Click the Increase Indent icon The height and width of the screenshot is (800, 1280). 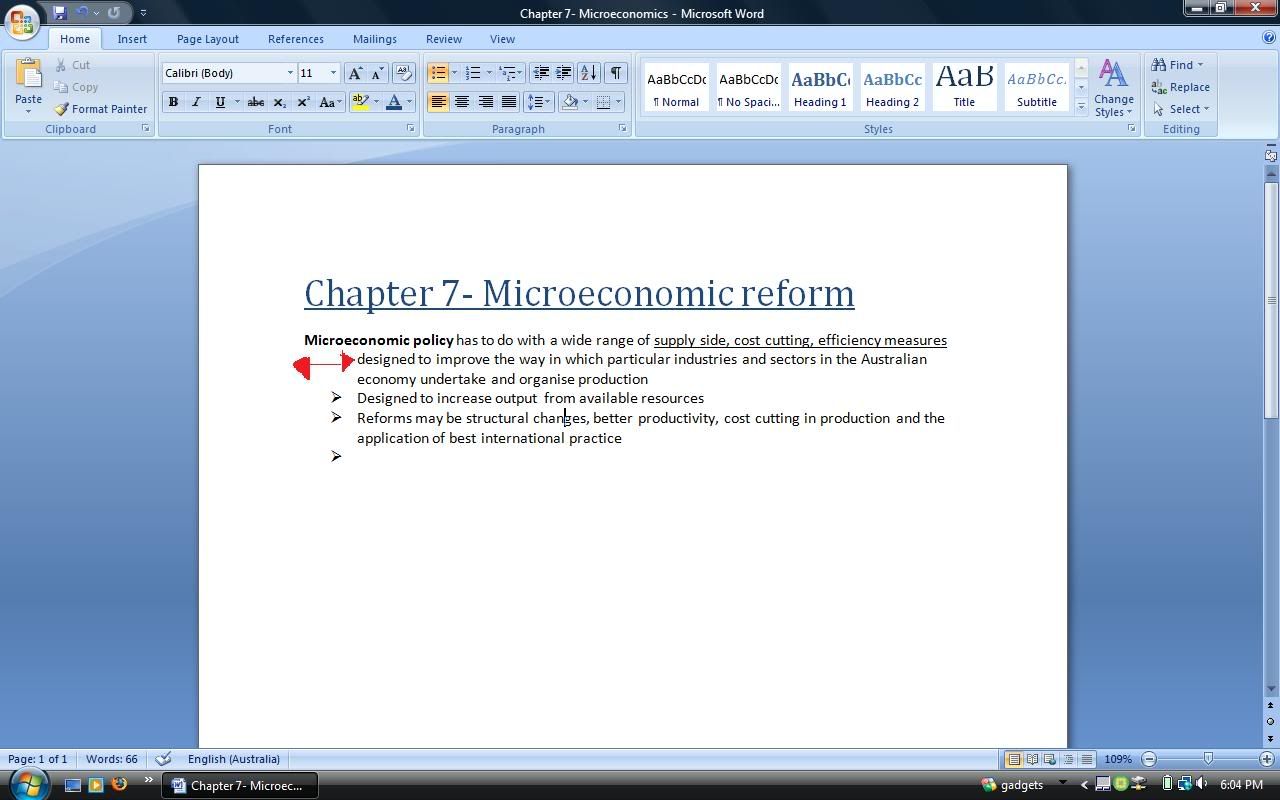coord(564,73)
